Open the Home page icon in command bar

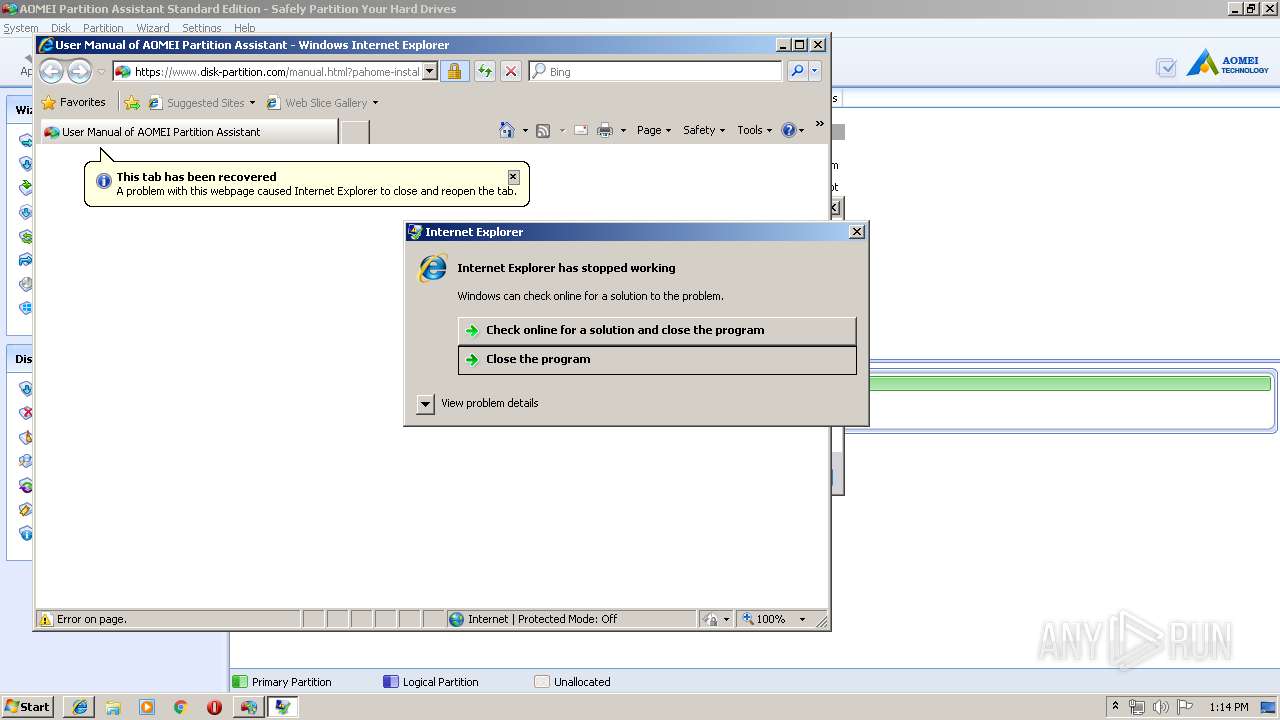coord(507,130)
